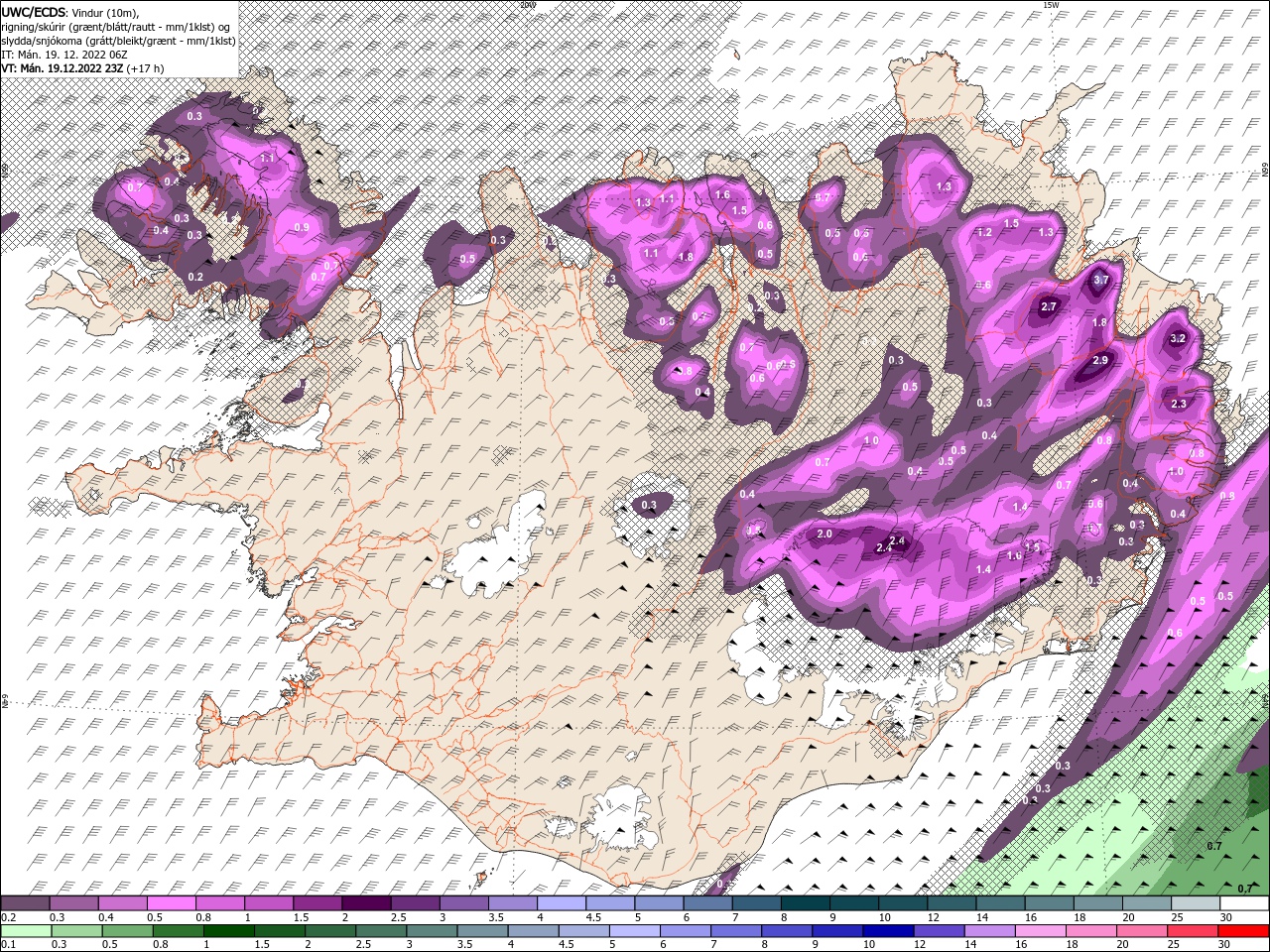This screenshot has height=952, width=1270.
Task: Click the UWC/ECDS title text
Action: (x=33, y=12)
